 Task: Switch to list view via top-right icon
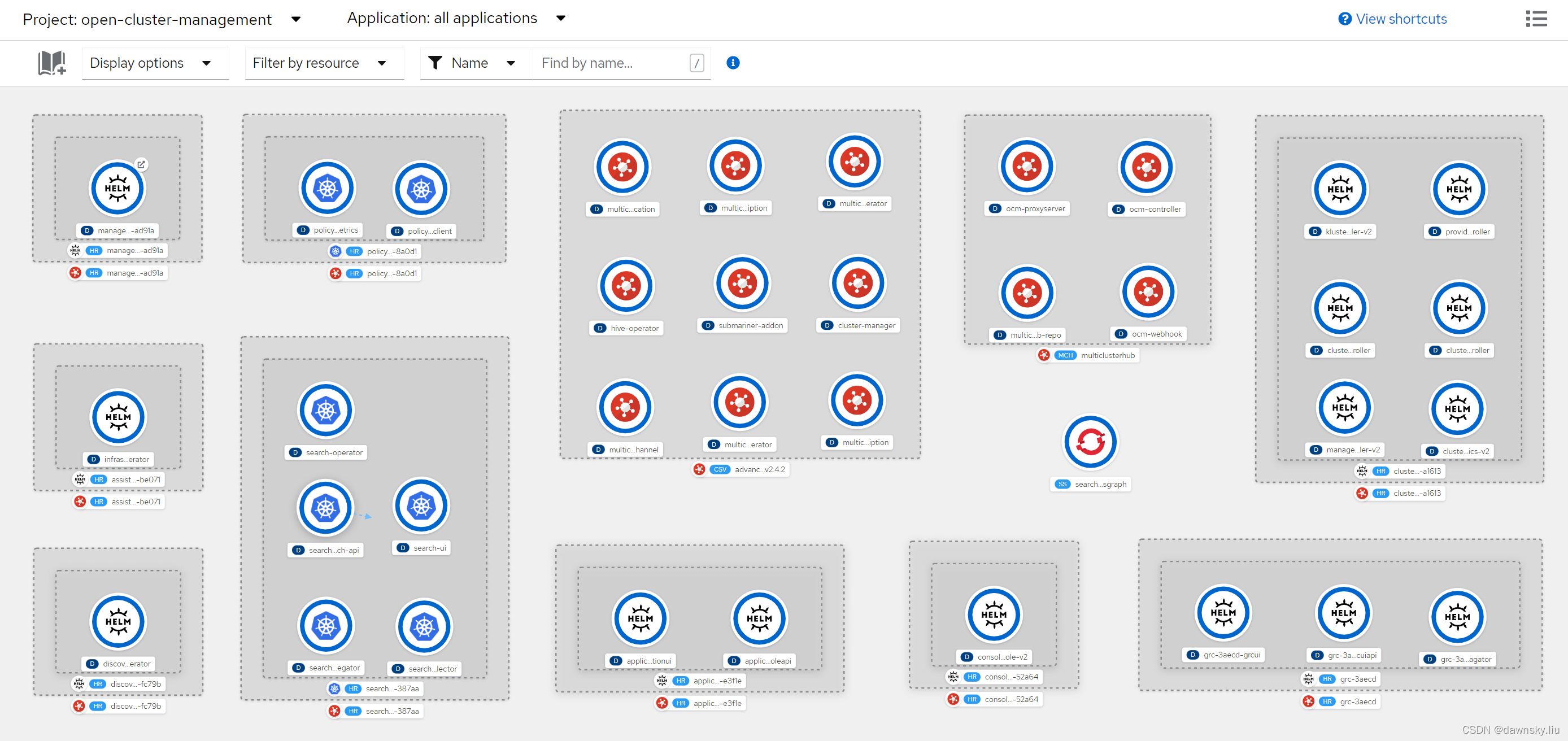pos(1536,19)
